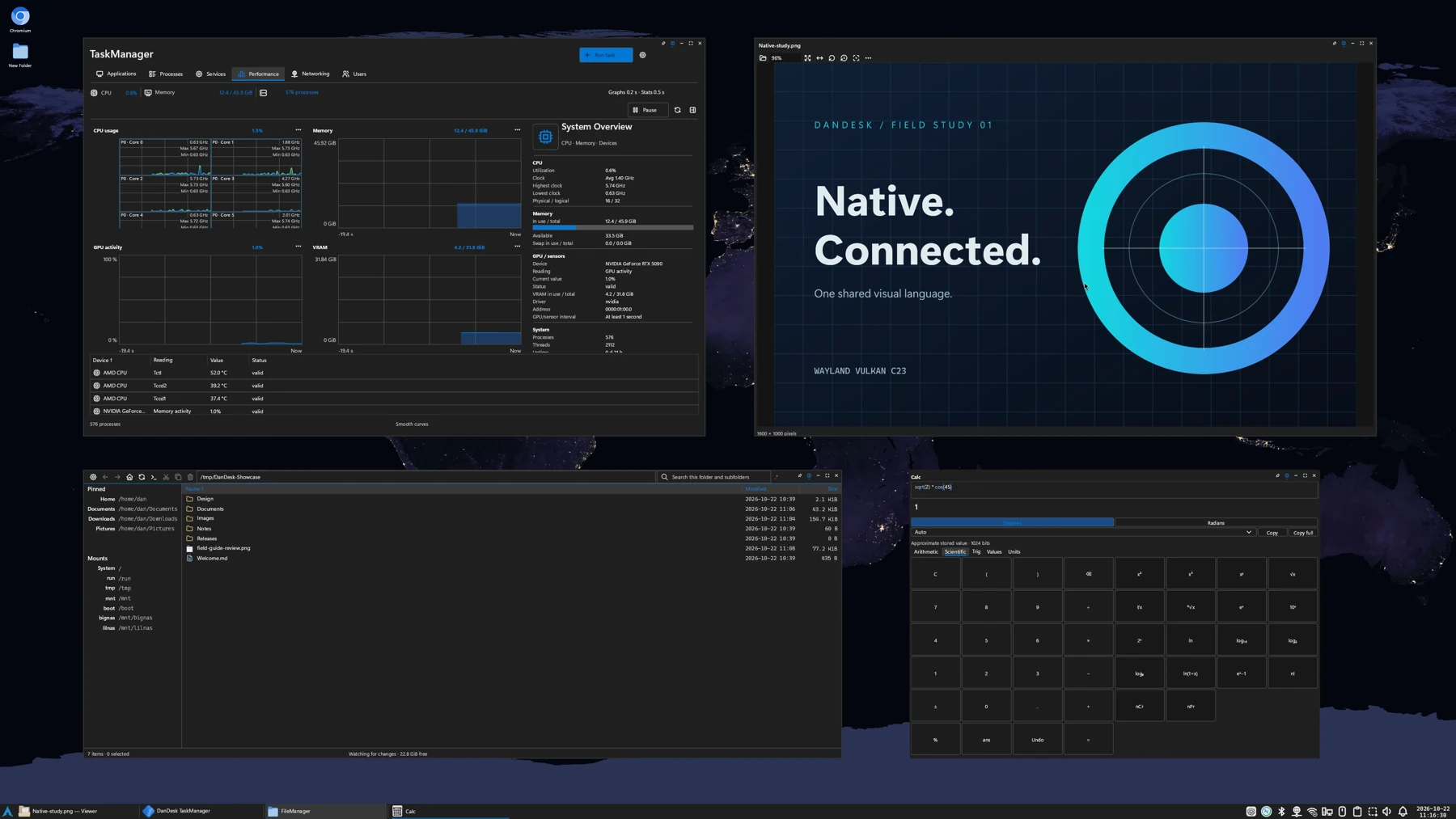
Task: Click the reload icon in the FileManager toolbar
Action: click(x=142, y=477)
